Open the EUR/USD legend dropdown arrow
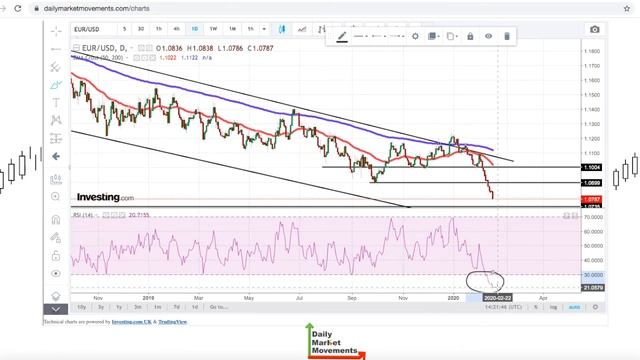Screen dimensions: 640x360 [x=131, y=48]
